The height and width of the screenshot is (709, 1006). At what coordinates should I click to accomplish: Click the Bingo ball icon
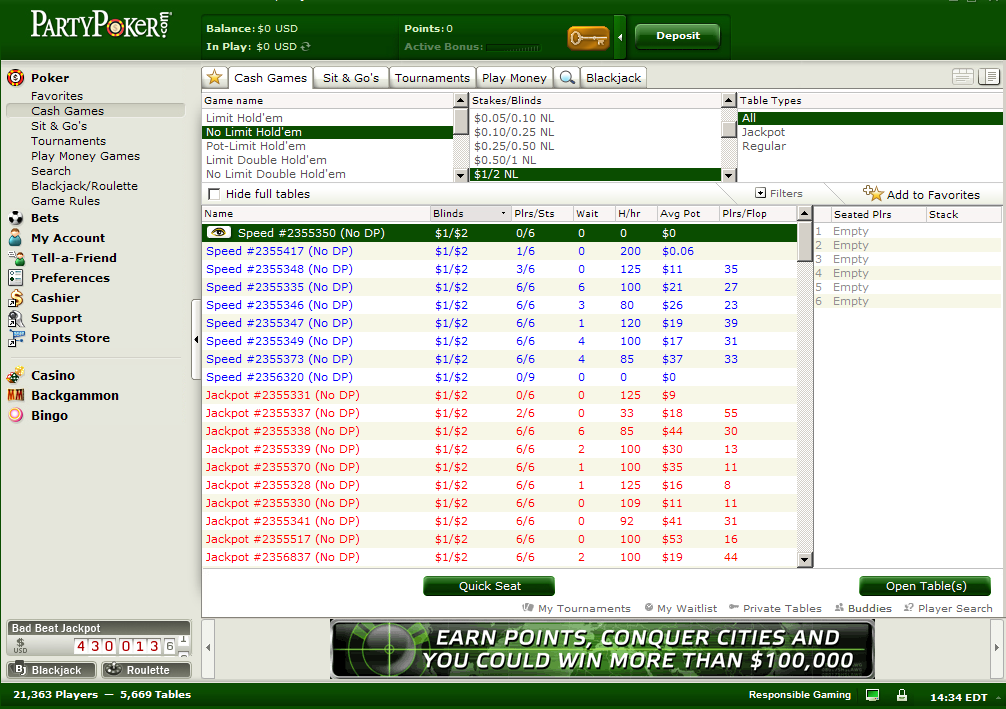[x=15, y=415]
